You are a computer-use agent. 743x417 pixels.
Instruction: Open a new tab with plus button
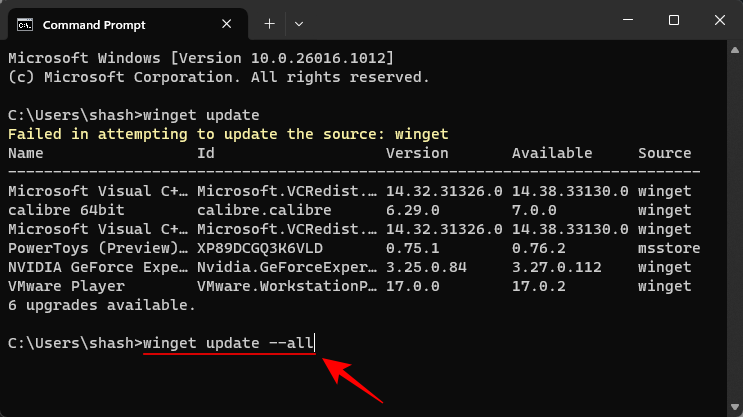tap(269, 22)
